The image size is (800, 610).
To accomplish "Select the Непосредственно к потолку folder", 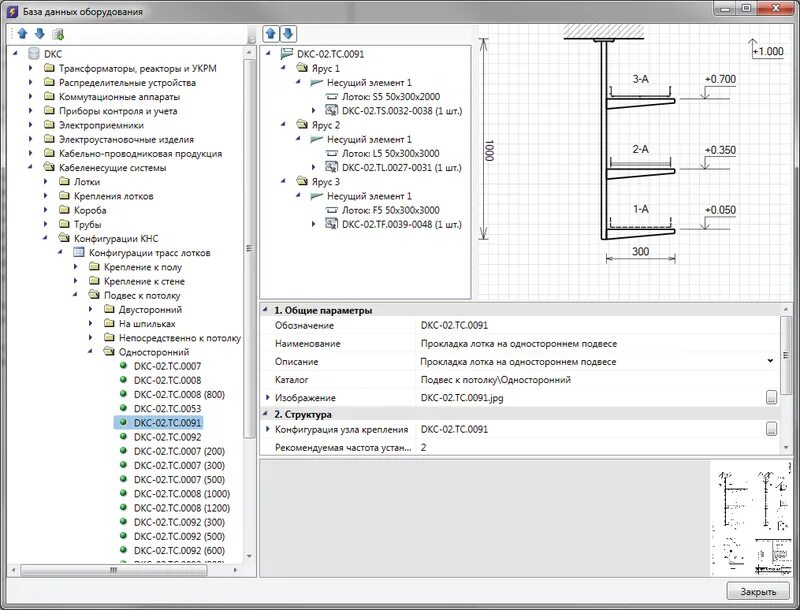I will 180,338.
